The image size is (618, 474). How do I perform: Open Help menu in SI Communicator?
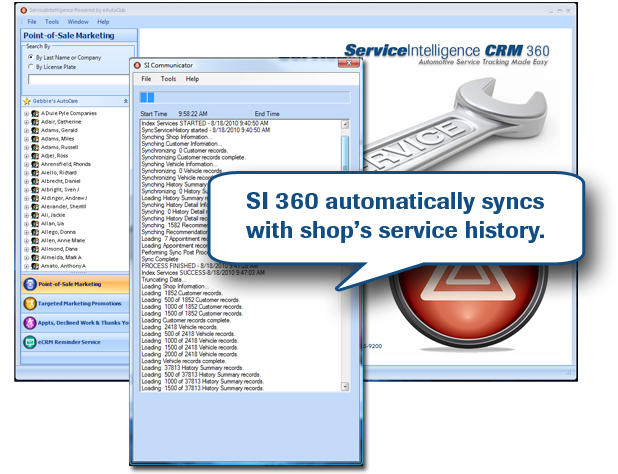(192, 79)
